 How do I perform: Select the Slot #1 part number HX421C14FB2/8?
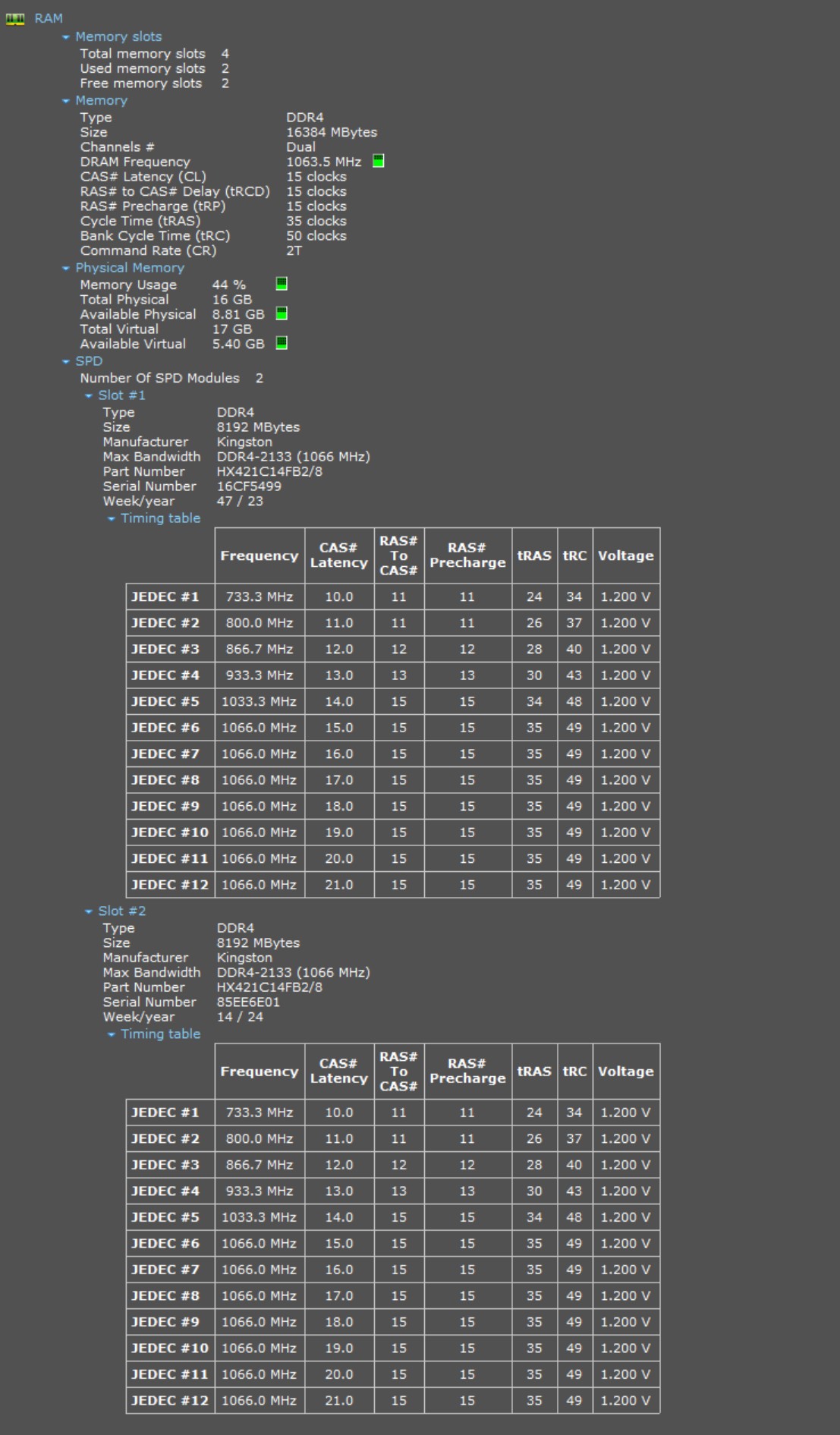pos(269,471)
